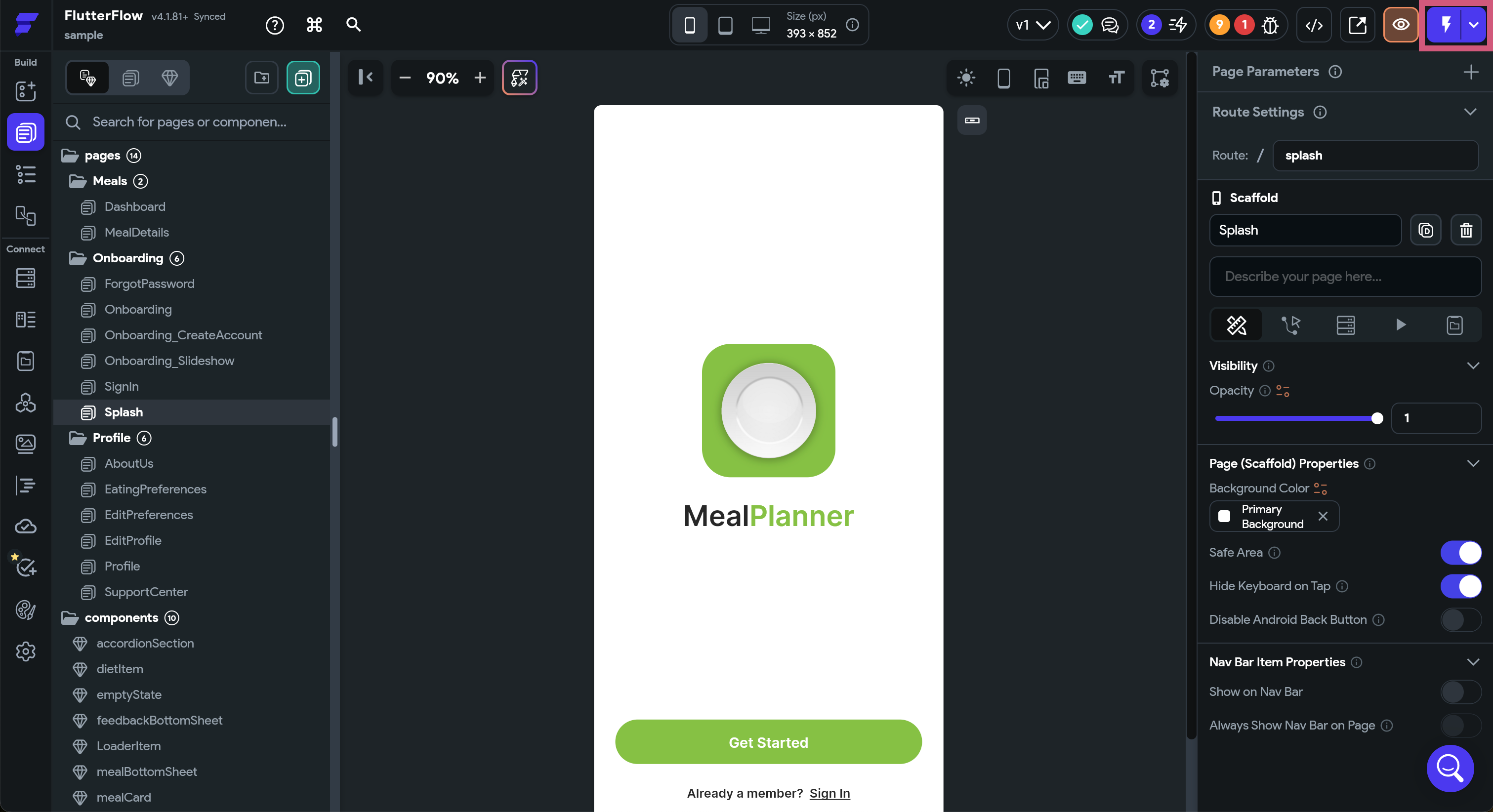Open the Theme Settings palette icon
The image size is (1493, 812).
point(26,609)
